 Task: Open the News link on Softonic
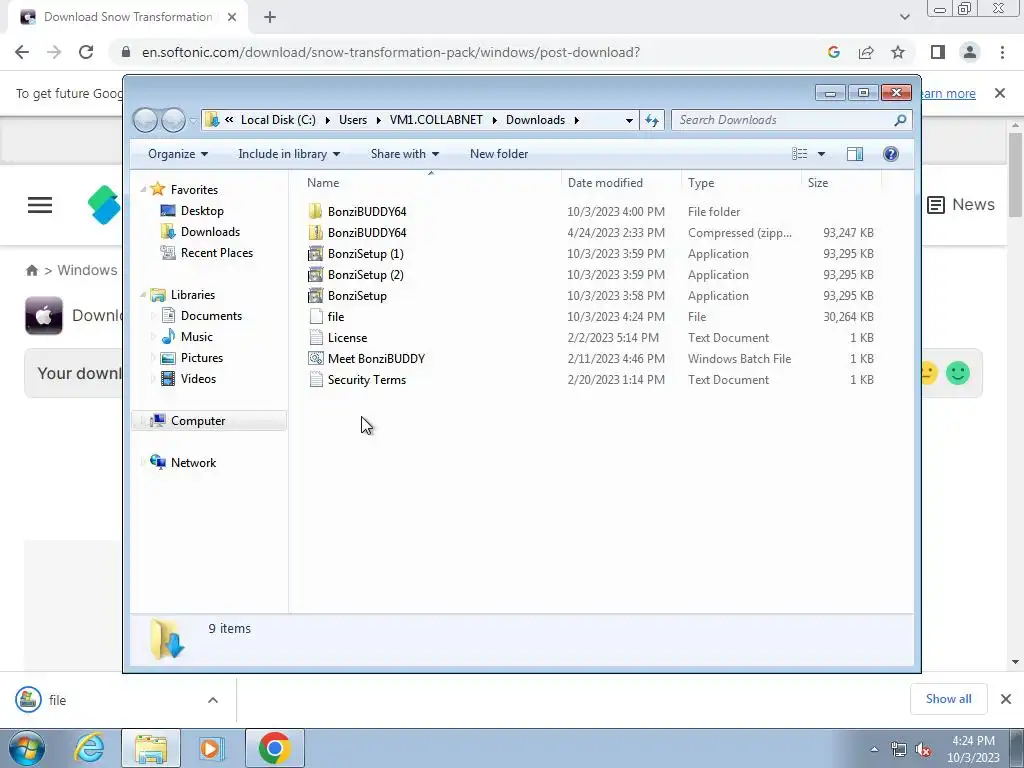click(x=961, y=204)
